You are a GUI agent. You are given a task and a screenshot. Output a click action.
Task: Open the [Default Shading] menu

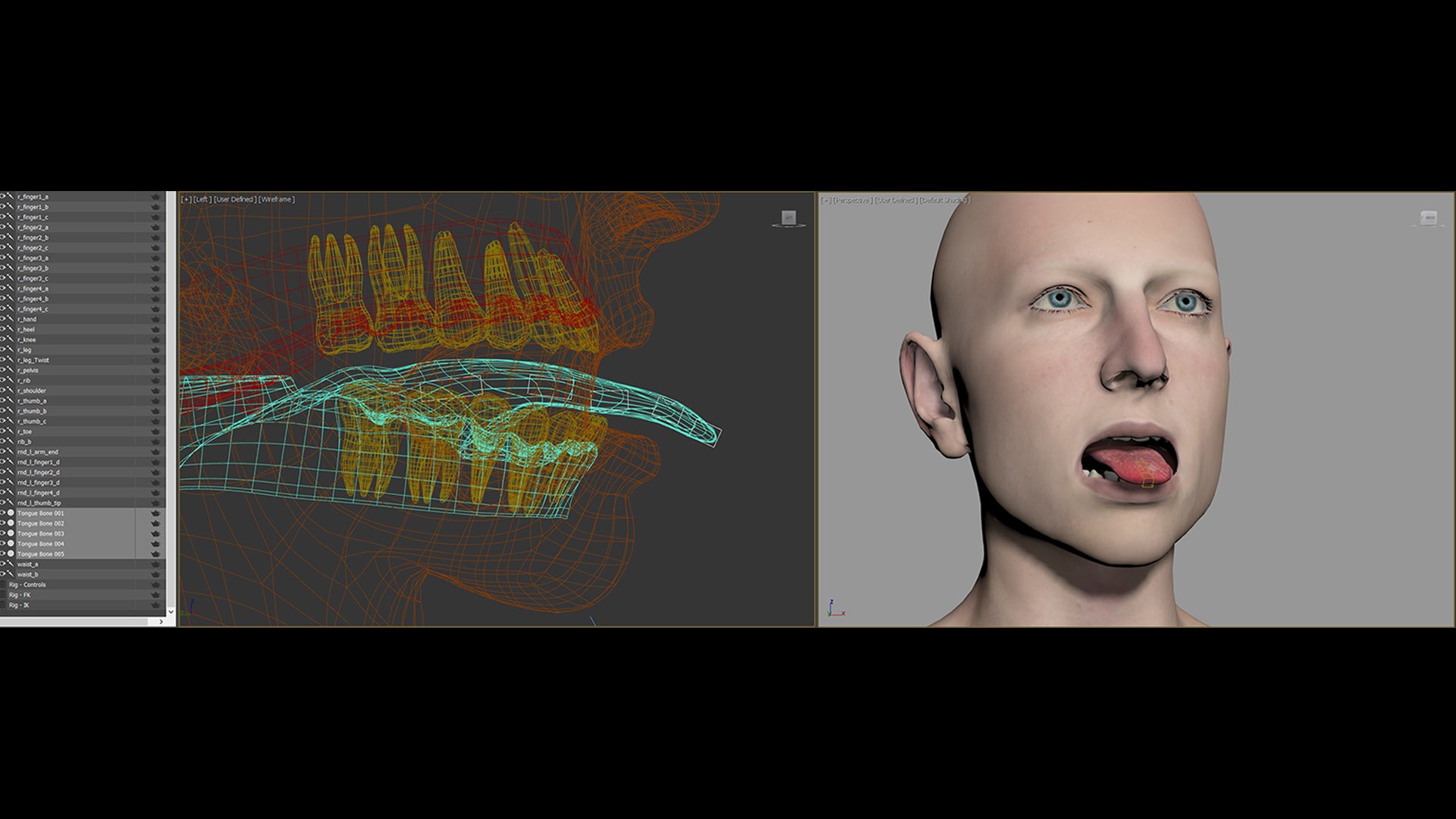coord(945,200)
